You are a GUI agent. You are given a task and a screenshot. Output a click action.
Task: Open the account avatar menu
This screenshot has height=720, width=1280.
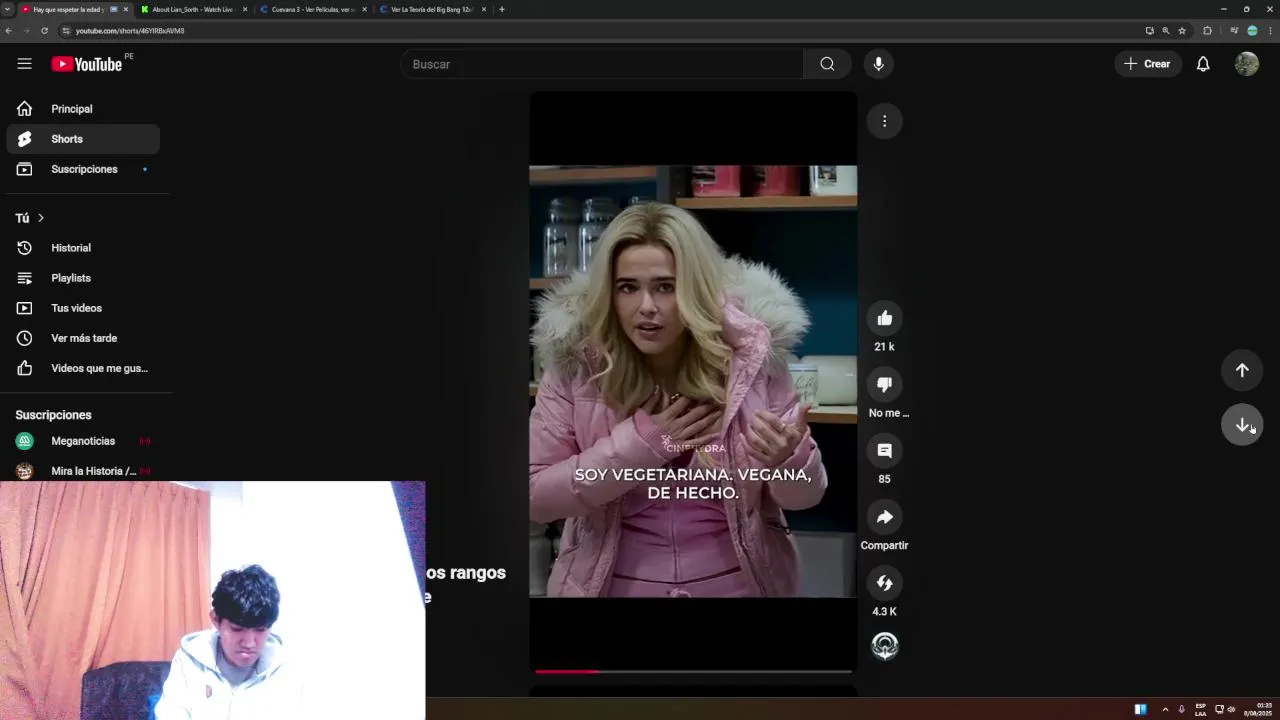click(x=1247, y=64)
